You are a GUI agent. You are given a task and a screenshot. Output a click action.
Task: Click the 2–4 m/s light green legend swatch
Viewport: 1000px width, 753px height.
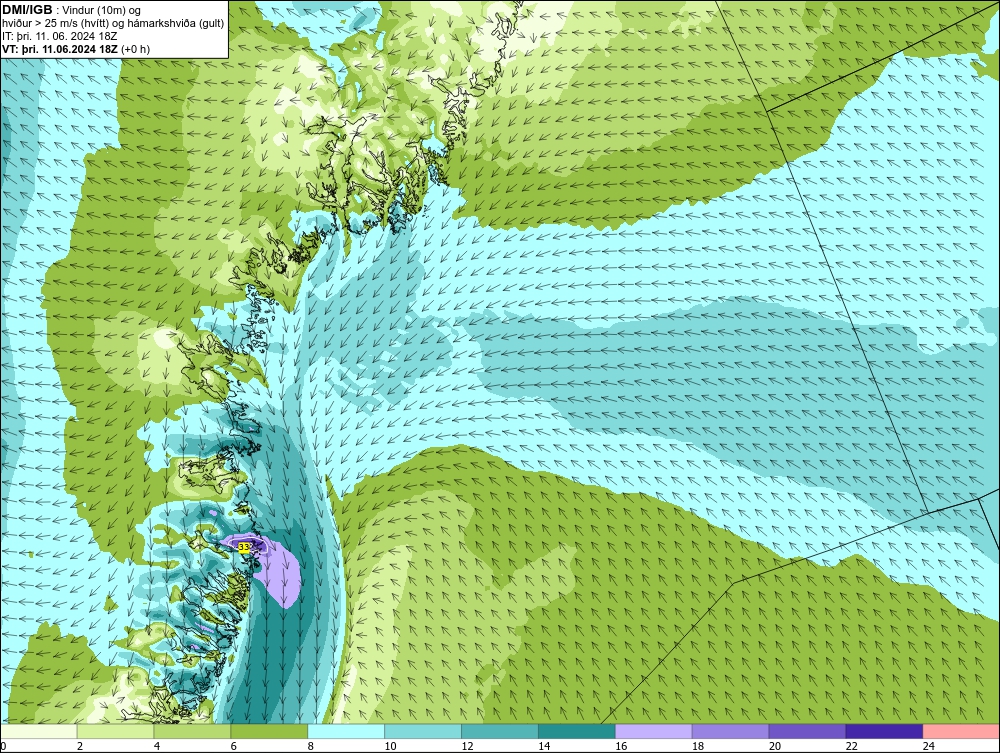[115, 731]
